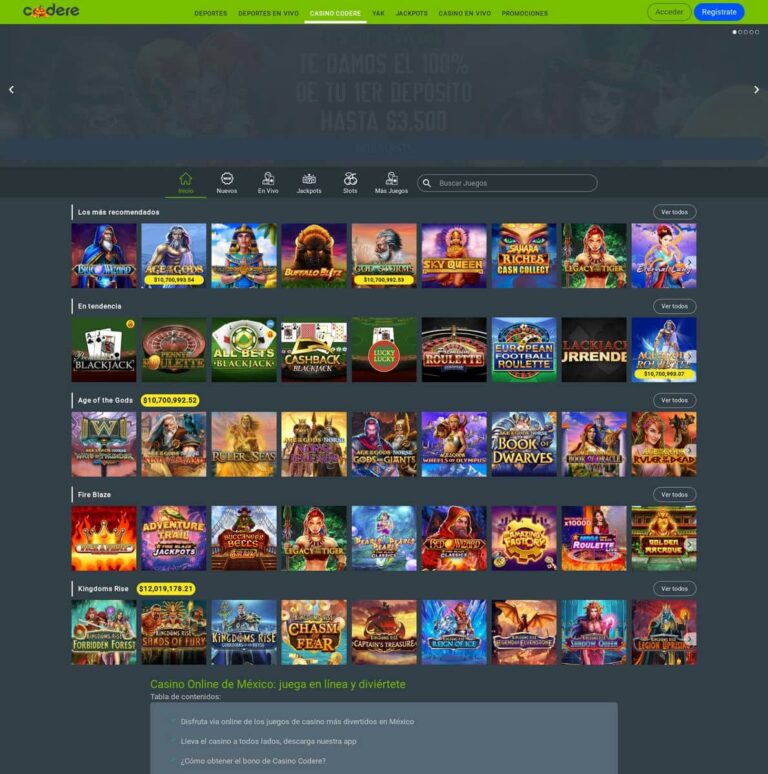Advance the Fire Blaze row arrow

click(x=690, y=544)
